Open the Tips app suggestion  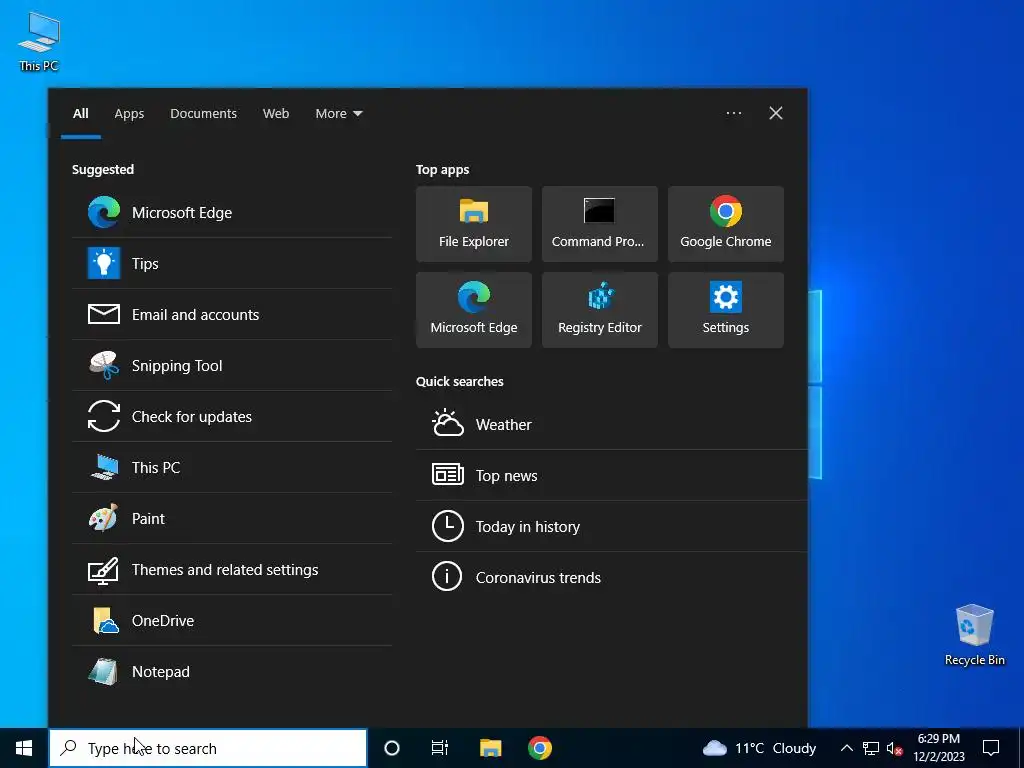tap(232, 263)
